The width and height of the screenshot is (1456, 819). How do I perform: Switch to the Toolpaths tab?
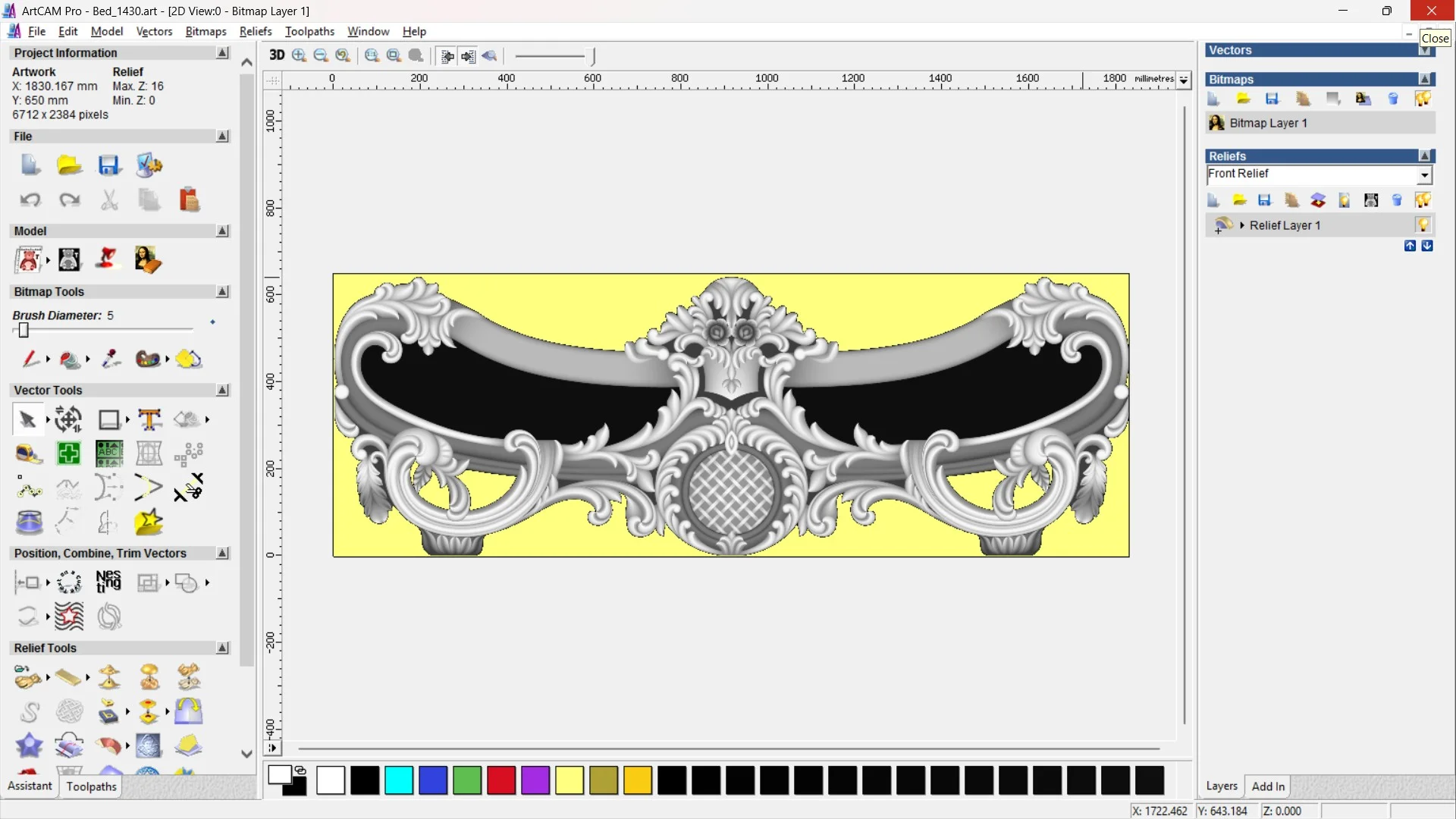coord(91,786)
